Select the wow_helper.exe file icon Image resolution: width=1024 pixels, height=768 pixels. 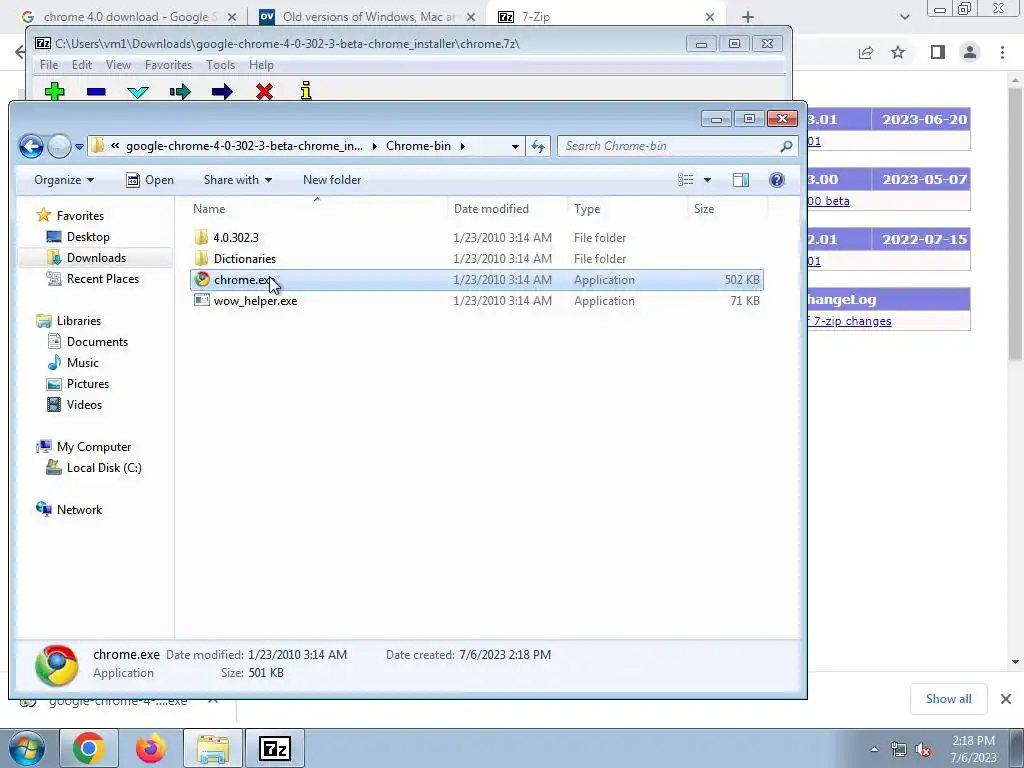point(202,300)
